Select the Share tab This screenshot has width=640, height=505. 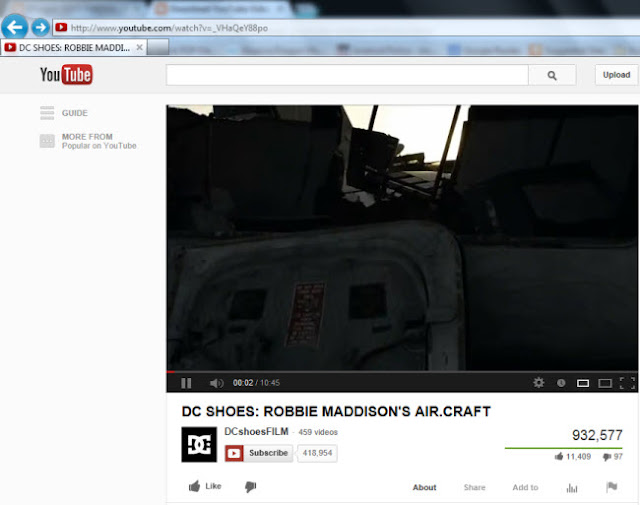point(475,487)
